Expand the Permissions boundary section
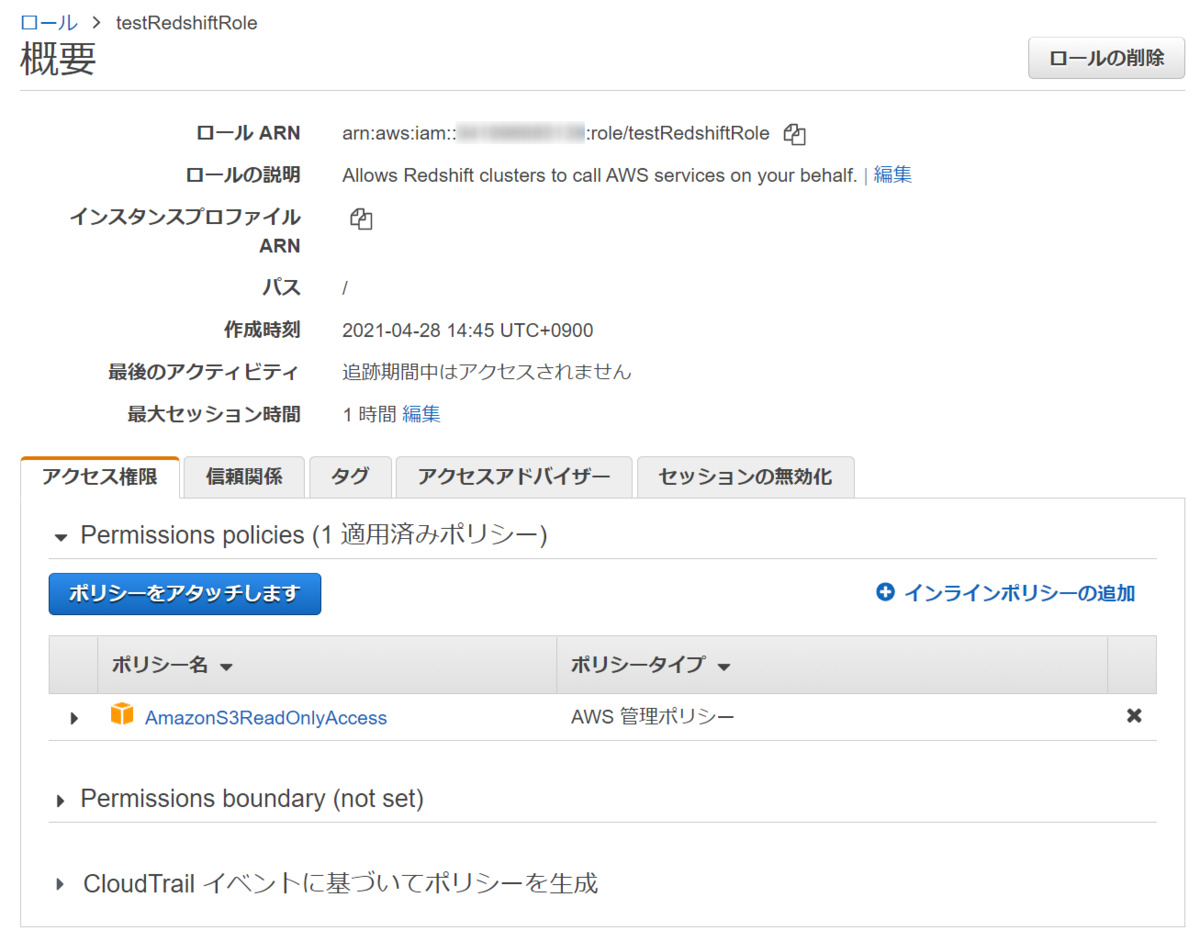 click(58, 798)
